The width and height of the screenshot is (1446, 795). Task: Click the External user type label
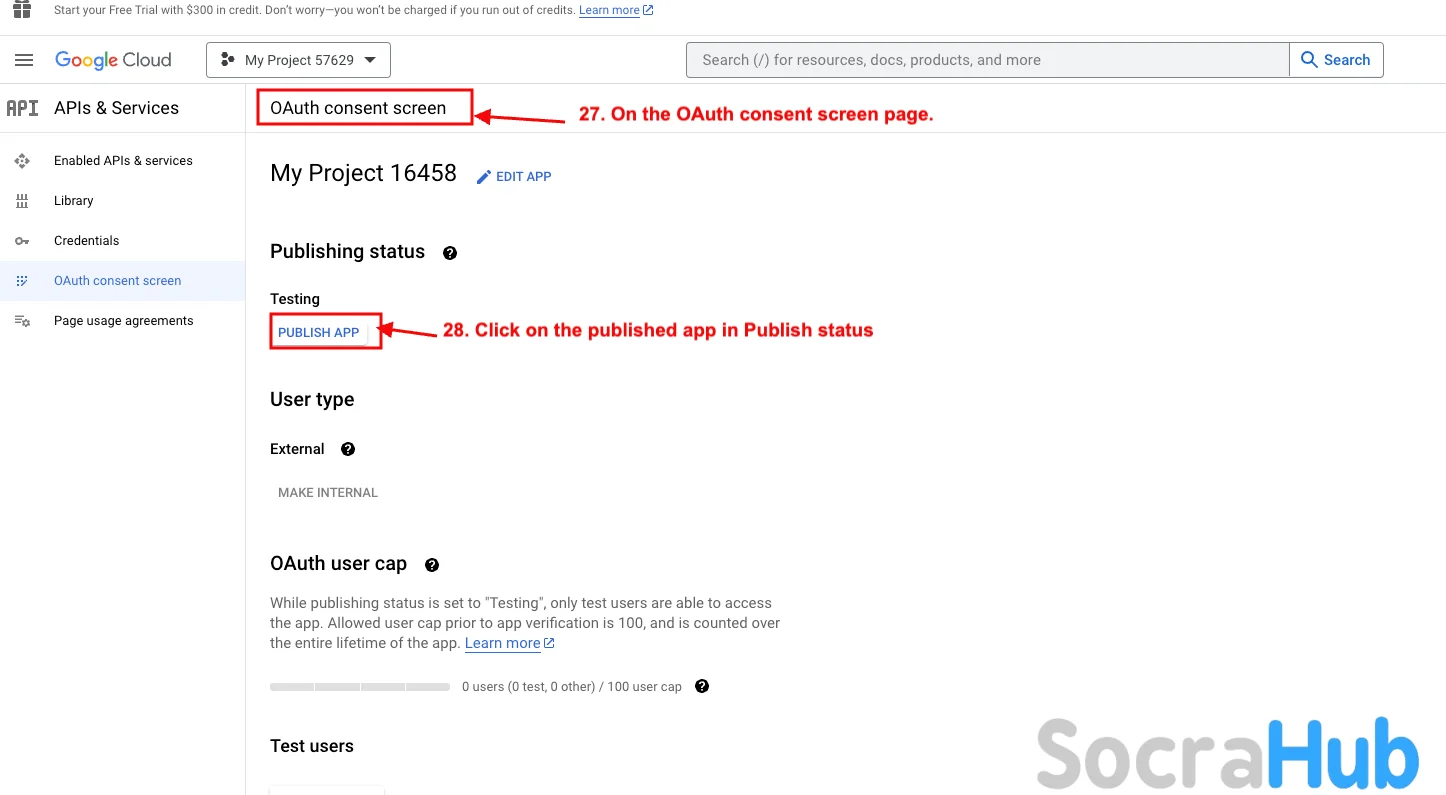coord(297,449)
